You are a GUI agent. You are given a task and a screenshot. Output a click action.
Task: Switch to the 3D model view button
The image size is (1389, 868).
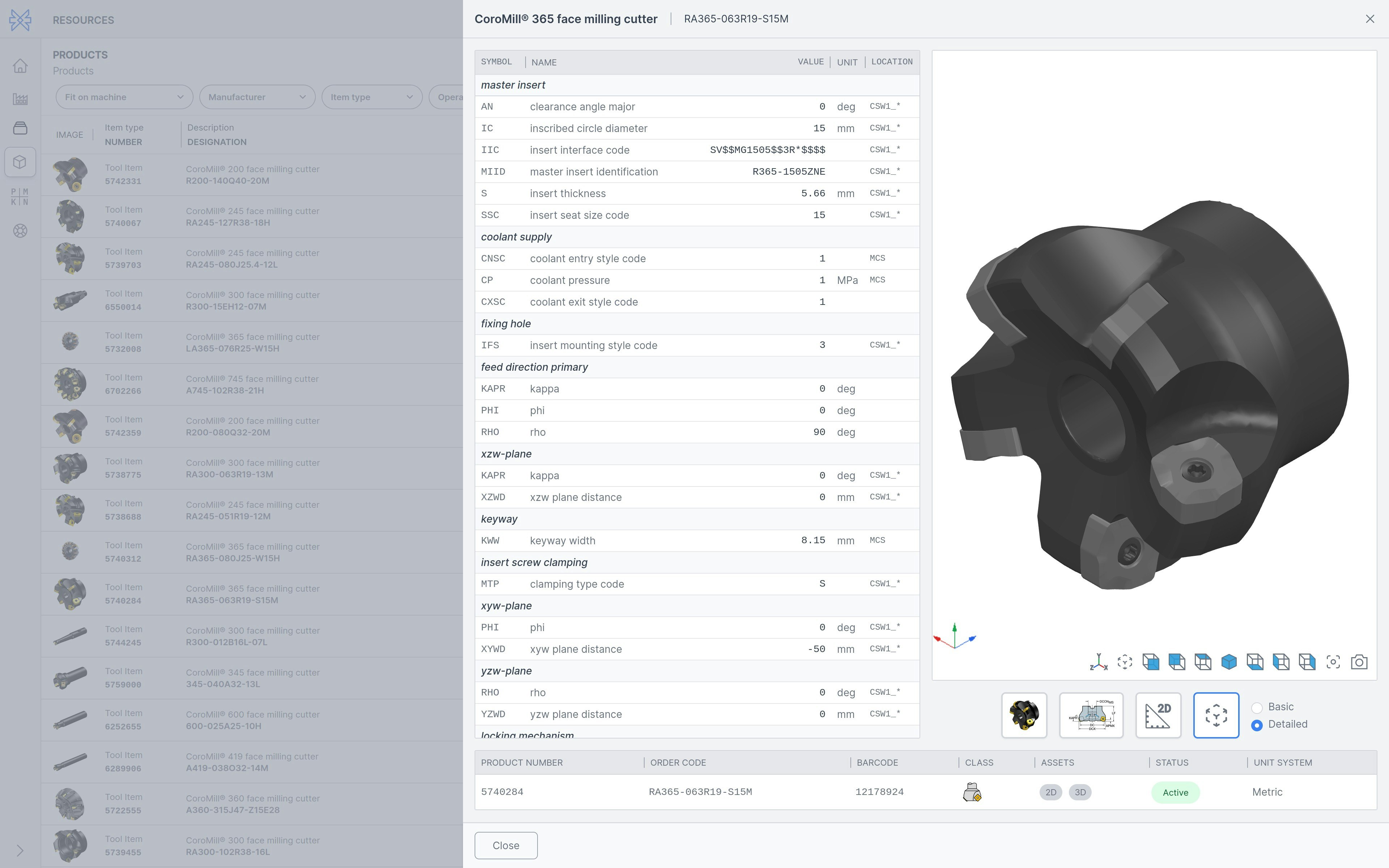pyautogui.click(x=1216, y=715)
